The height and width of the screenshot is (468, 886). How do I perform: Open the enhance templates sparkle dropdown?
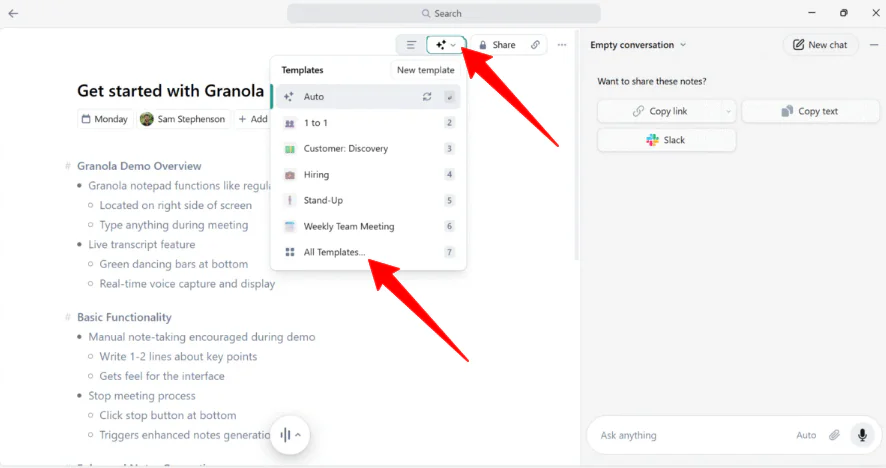(x=446, y=45)
